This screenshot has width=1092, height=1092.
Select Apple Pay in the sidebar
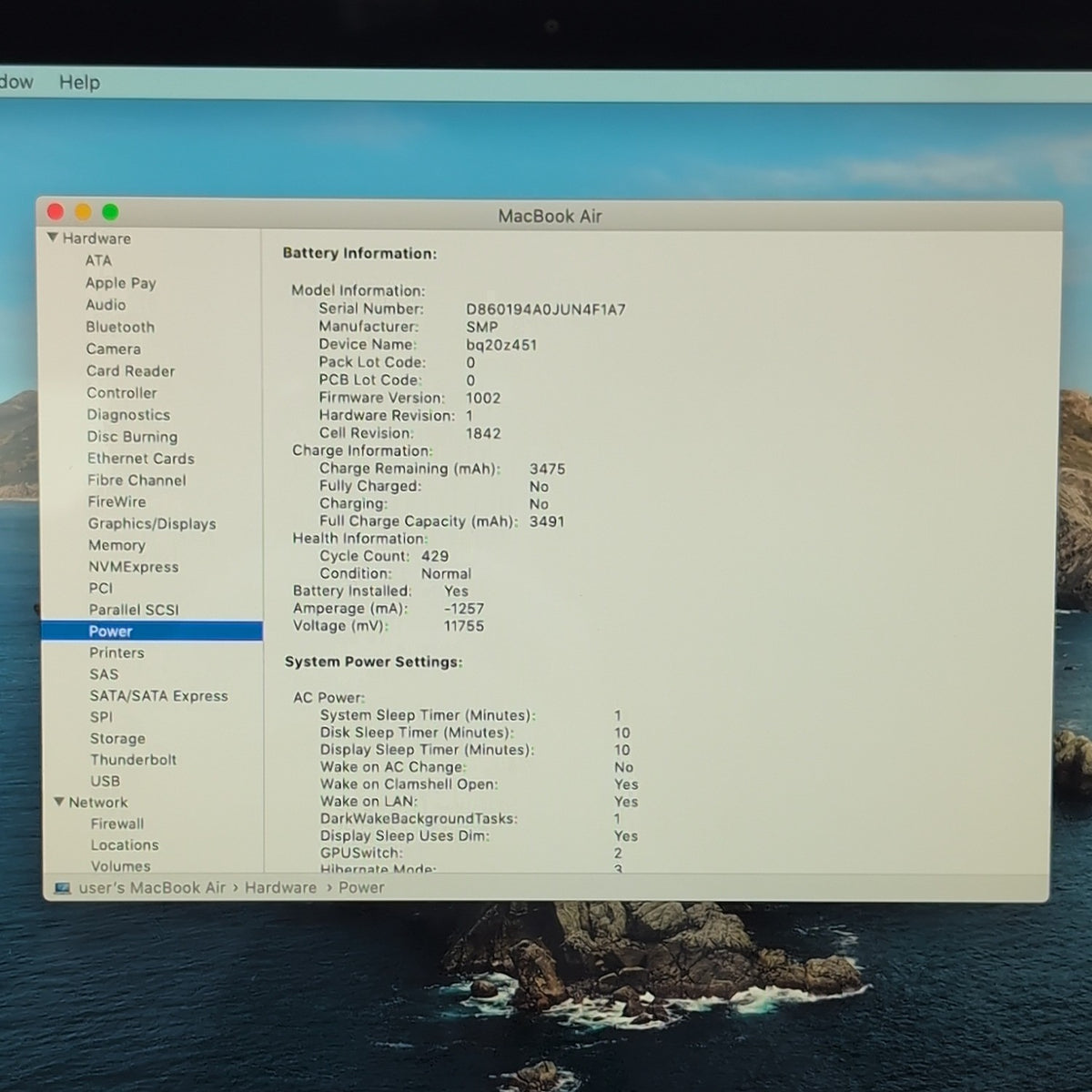121,283
